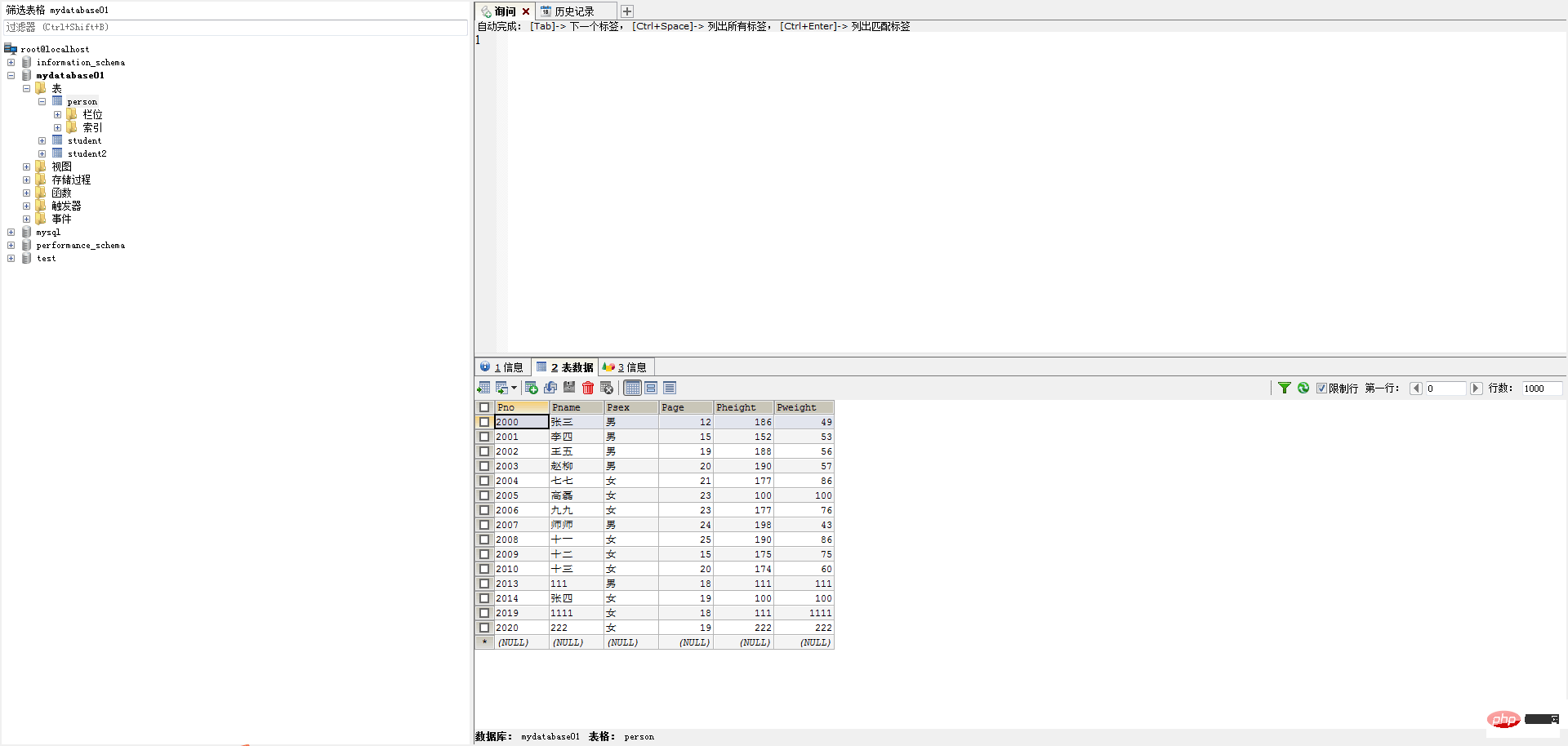1568x746 pixels.
Task: Open the copy data dropdown arrow
Action: (x=514, y=389)
